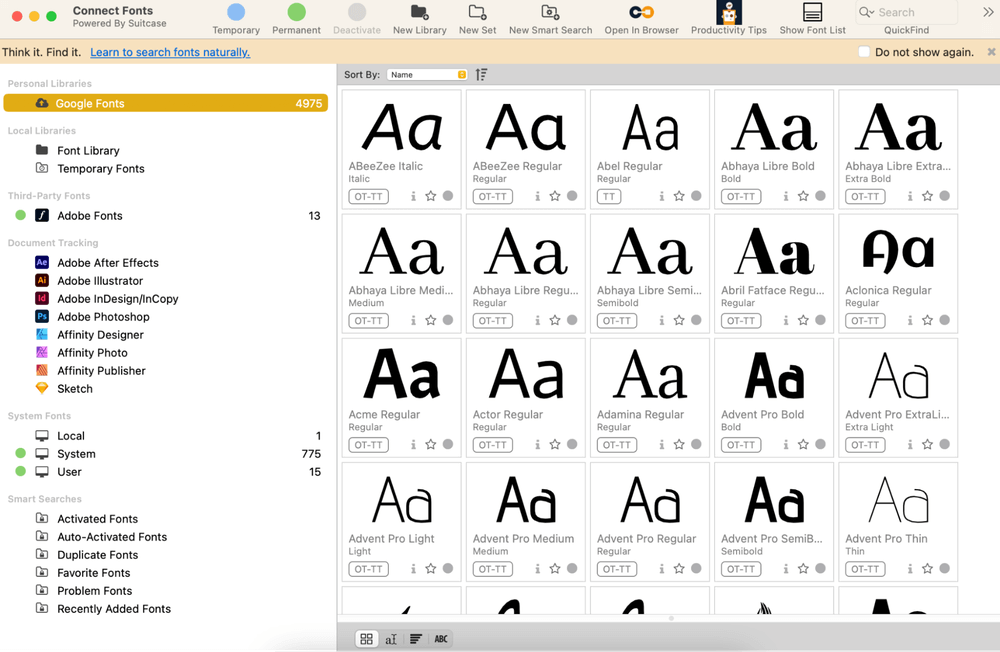1000x652 pixels.
Task: Click the New Smart Search icon
Action: coord(549,13)
